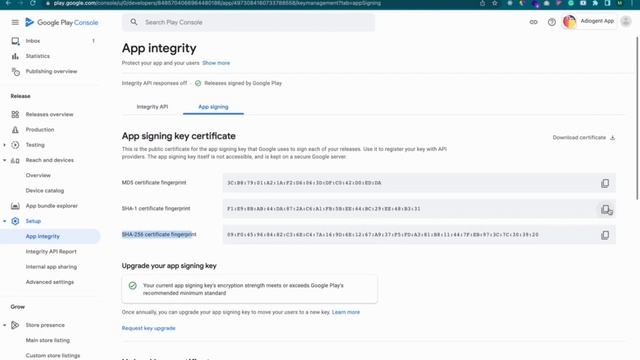The height and width of the screenshot is (360, 640).
Task: Click the browser address bar URL
Action: pyautogui.click(x=217, y=3)
